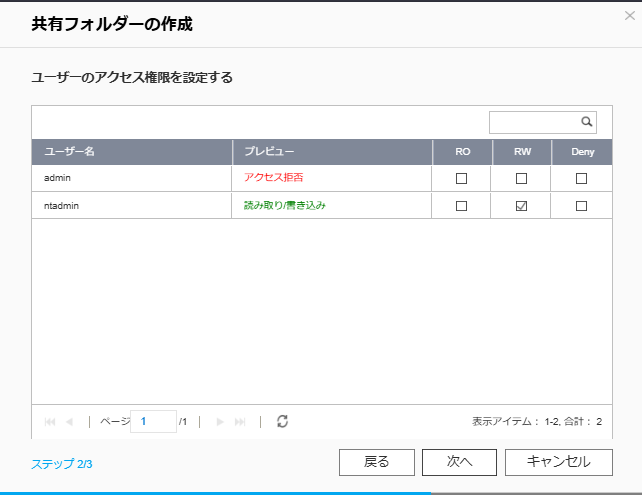This screenshot has width=642, height=495.
Task: Check Deny checkbox for admin
Action: click(581, 179)
